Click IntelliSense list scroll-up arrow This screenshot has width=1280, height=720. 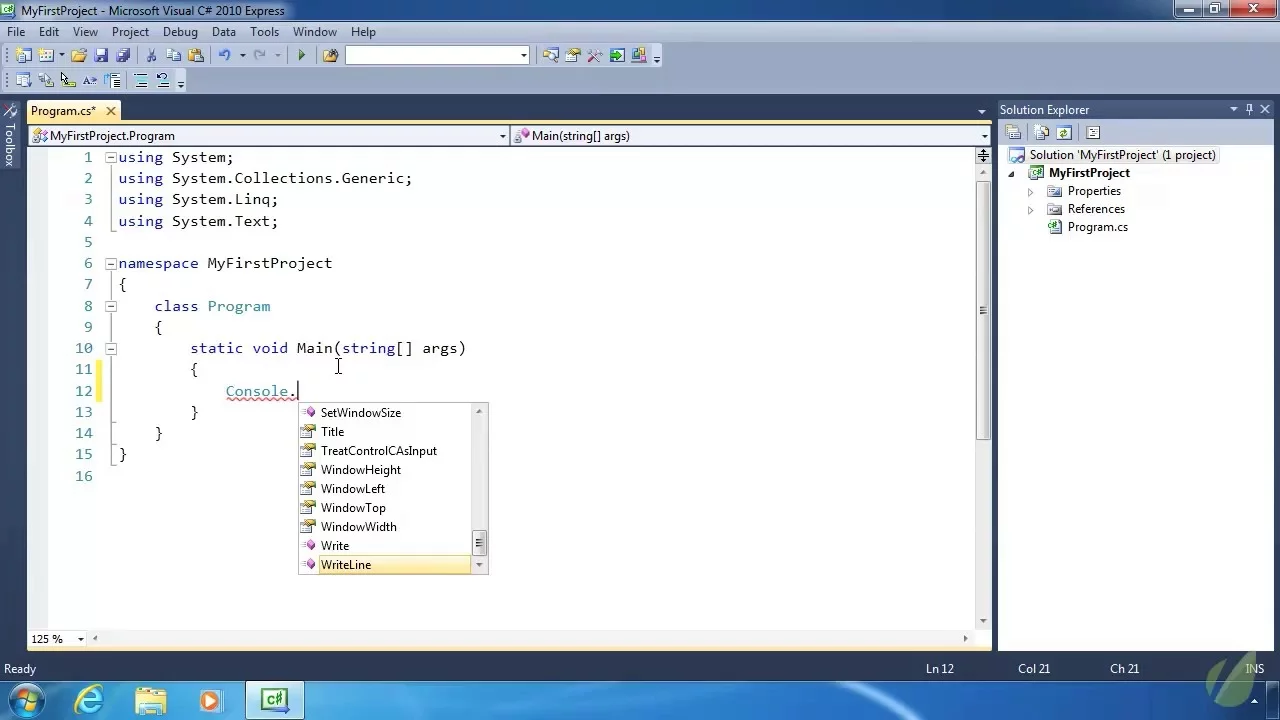(x=480, y=412)
